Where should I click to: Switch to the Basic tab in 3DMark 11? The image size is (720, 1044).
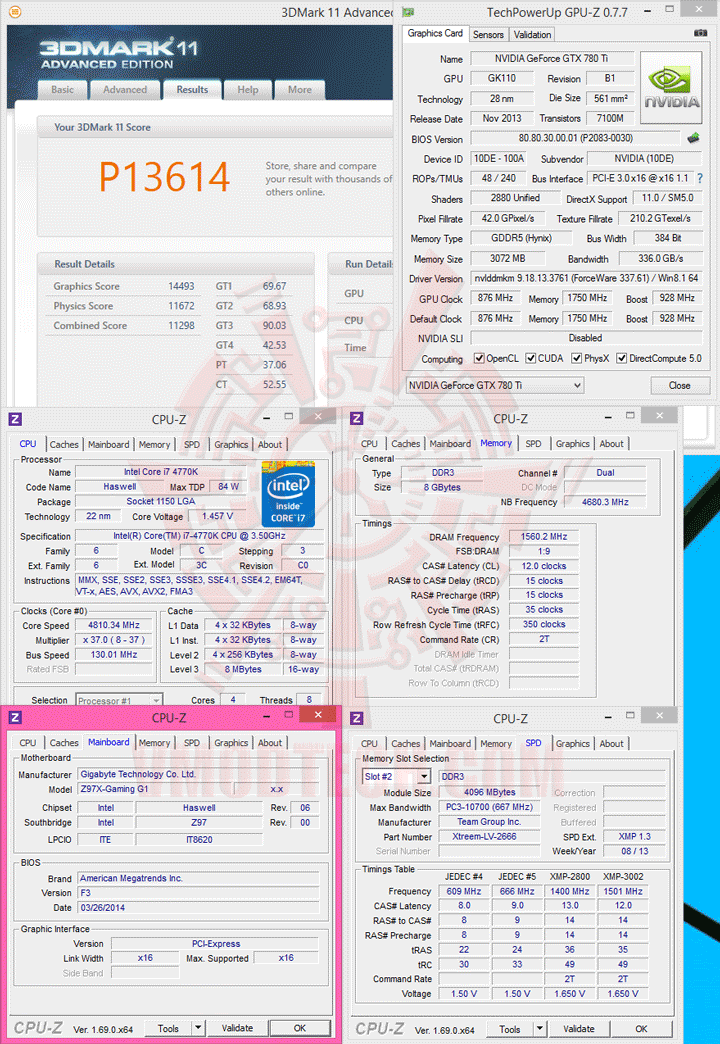[63, 90]
